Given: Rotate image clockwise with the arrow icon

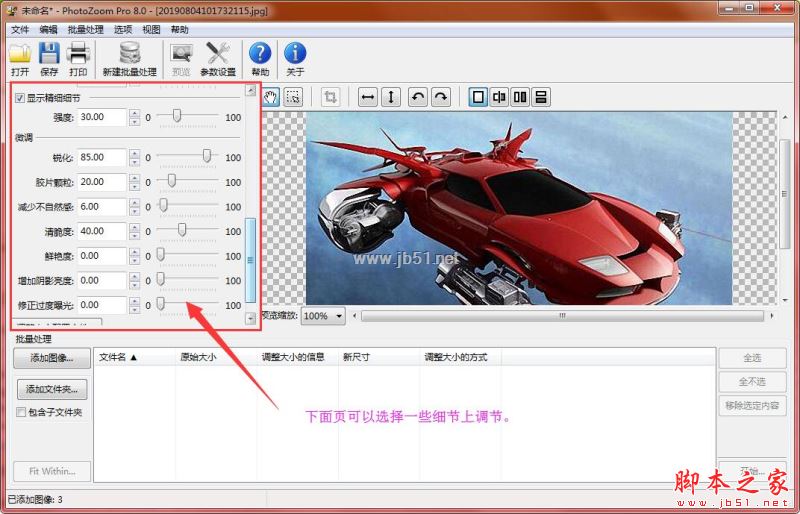Looking at the screenshot, I should (440, 97).
